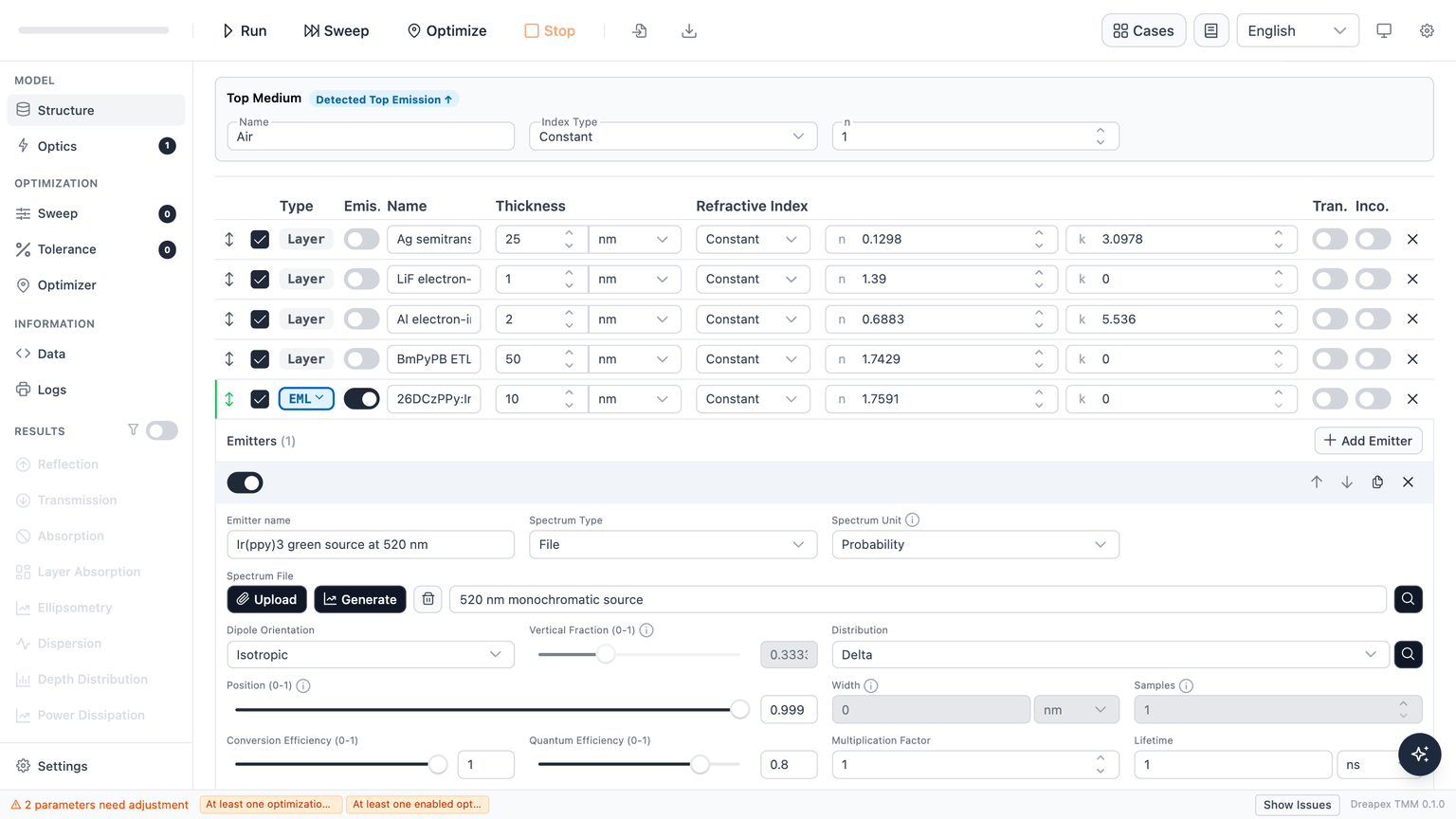Preview the spectrum file with magnifier button
The height and width of the screenshot is (819, 1456).
coord(1408,599)
